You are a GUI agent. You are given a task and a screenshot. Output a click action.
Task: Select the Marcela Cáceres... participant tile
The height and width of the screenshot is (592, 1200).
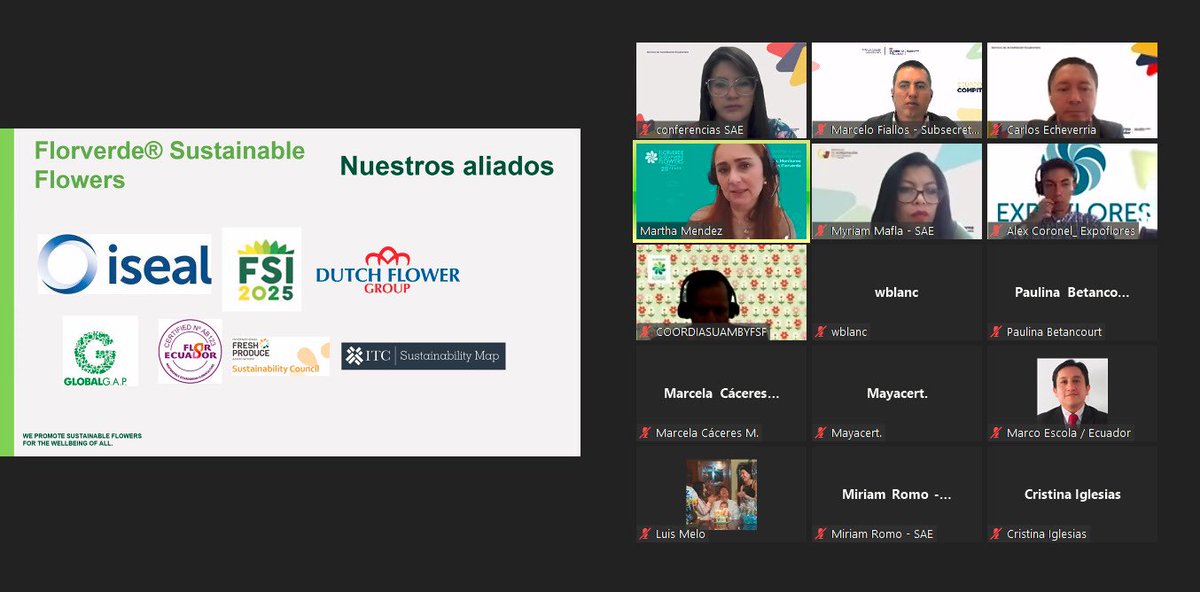pos(721,393)
